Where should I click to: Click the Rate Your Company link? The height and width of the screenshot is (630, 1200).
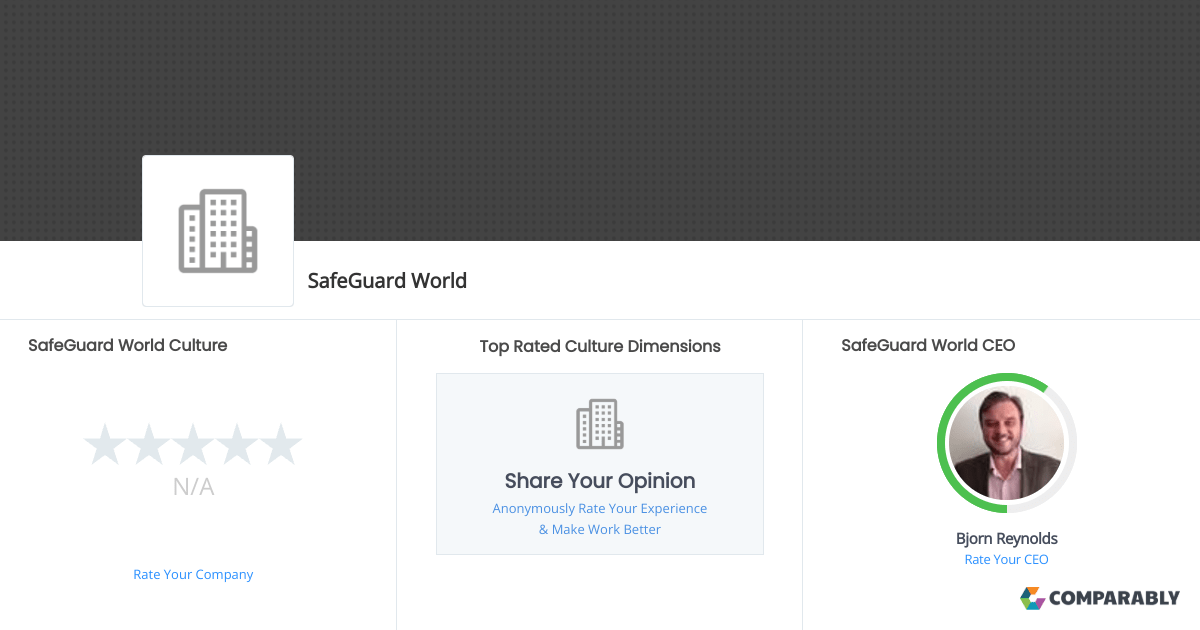[193, 574]
